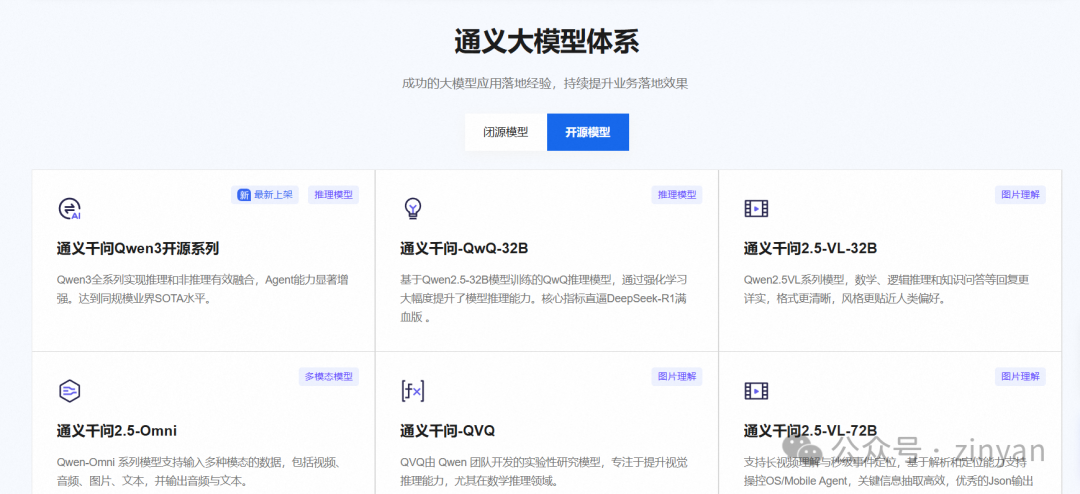Screen dimensions: 1080x494
Task: Click the 最新上架 tag
Action: (x=265, y=195)
